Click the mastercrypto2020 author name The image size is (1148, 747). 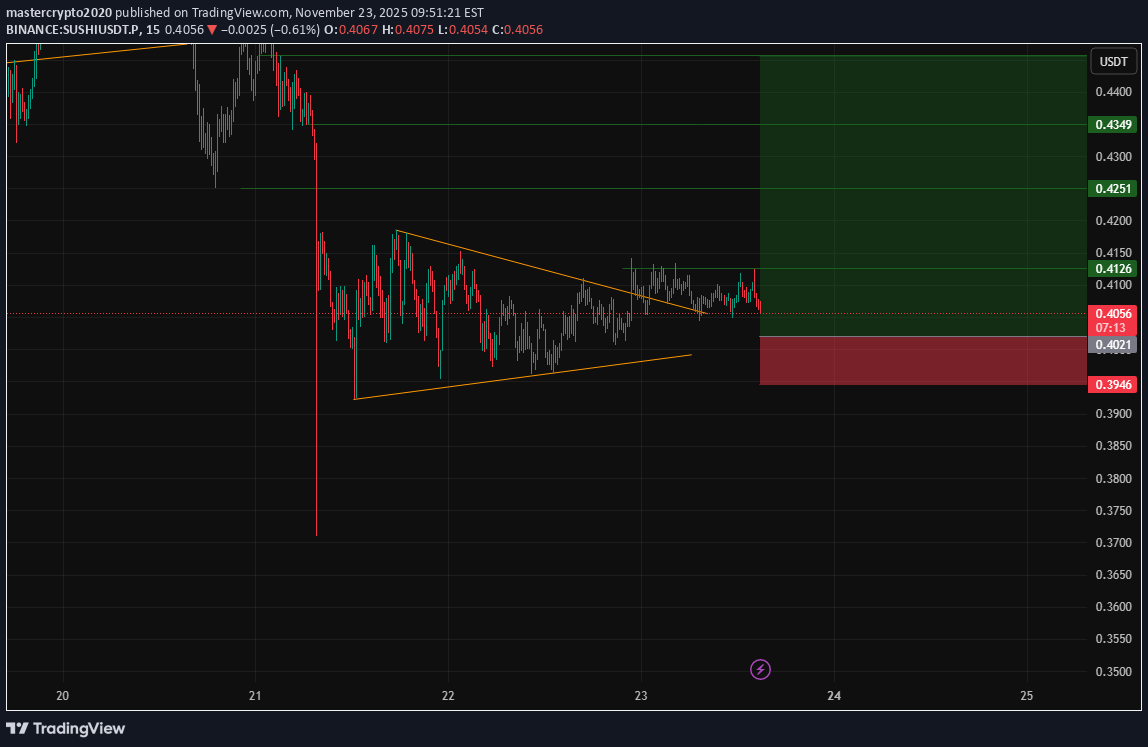pos(59,13)
